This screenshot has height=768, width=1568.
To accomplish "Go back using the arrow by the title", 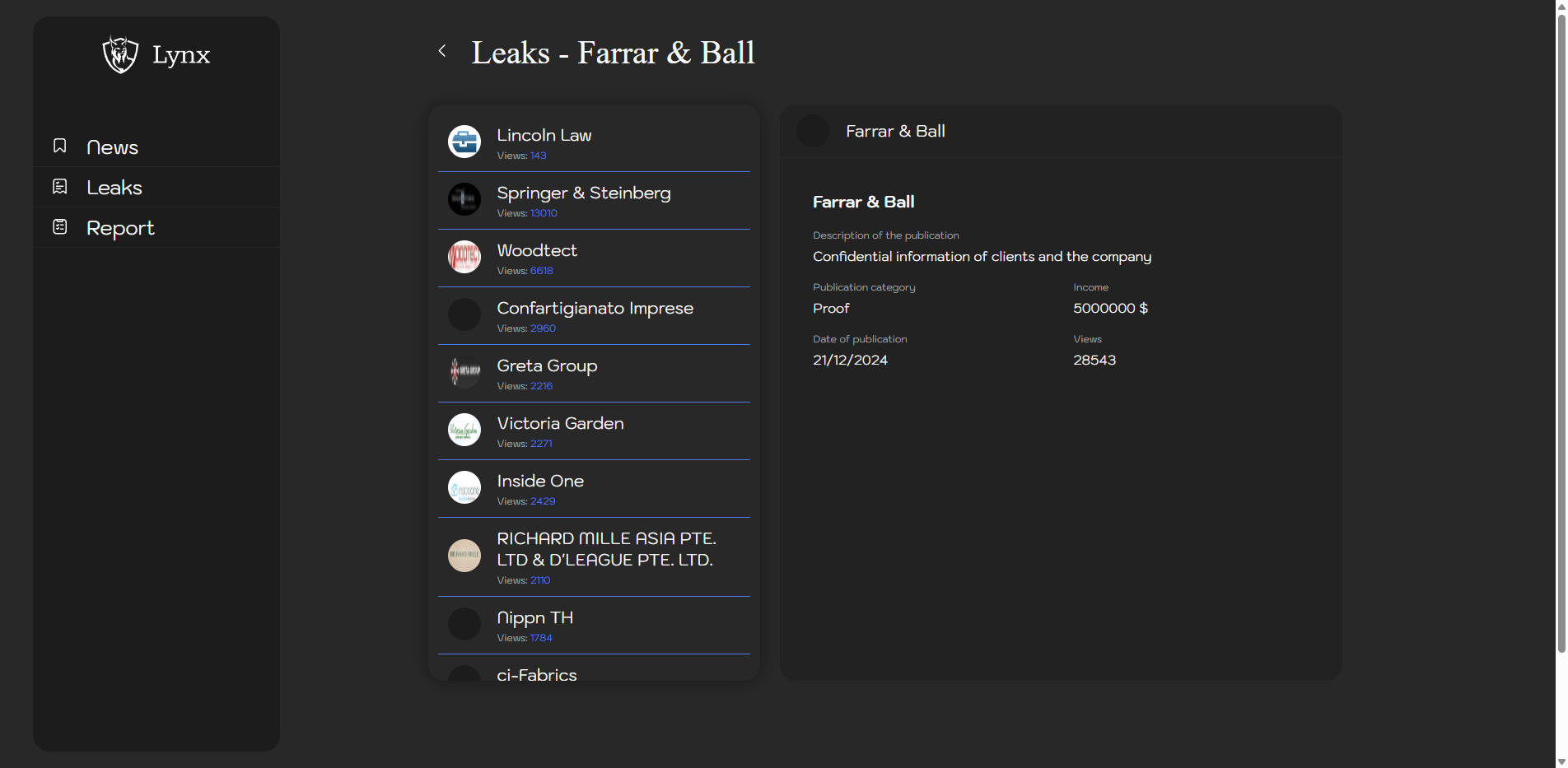I will pos(442,51).
